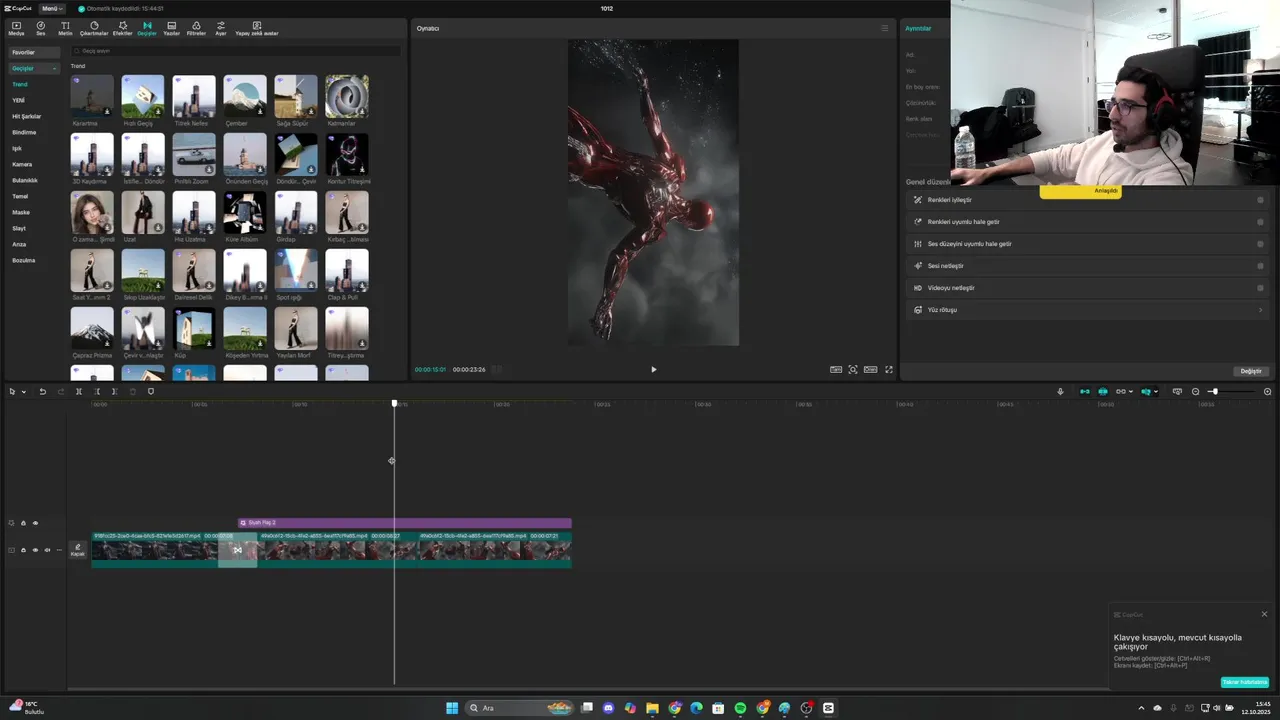Select the Çember transition thumbnail
The height and width of the screenshot is (720, 1280).
coord(245,97)
